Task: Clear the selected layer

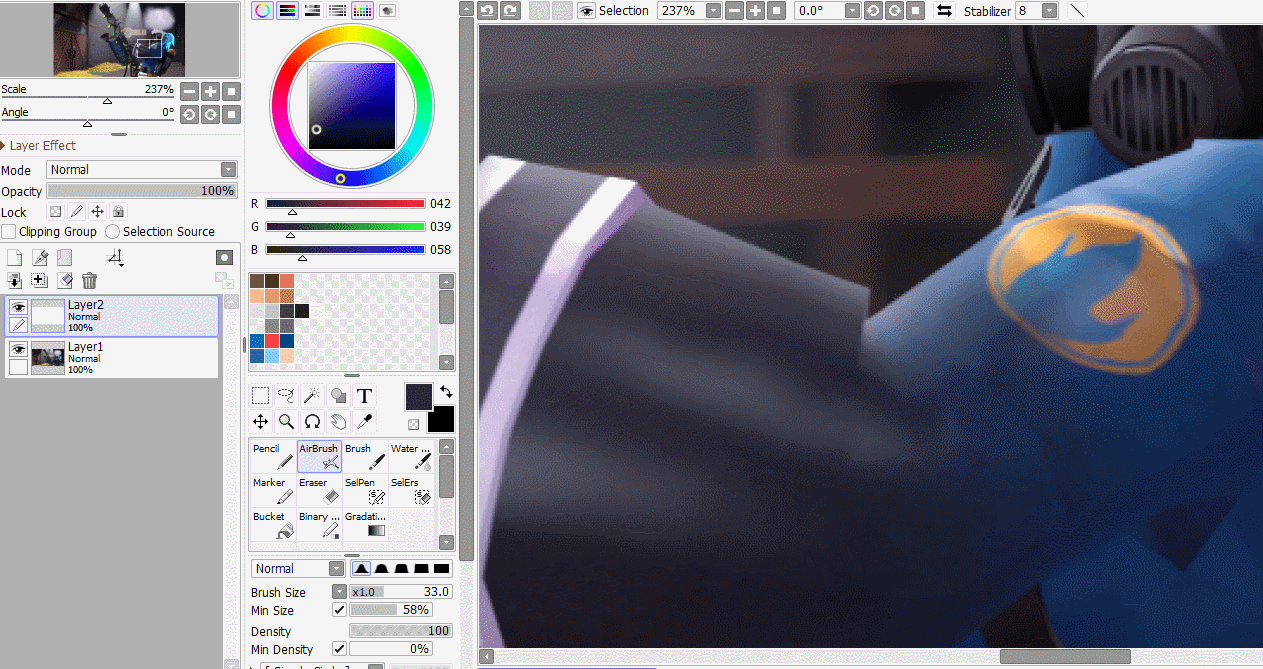Action: [x=65, y=281]
